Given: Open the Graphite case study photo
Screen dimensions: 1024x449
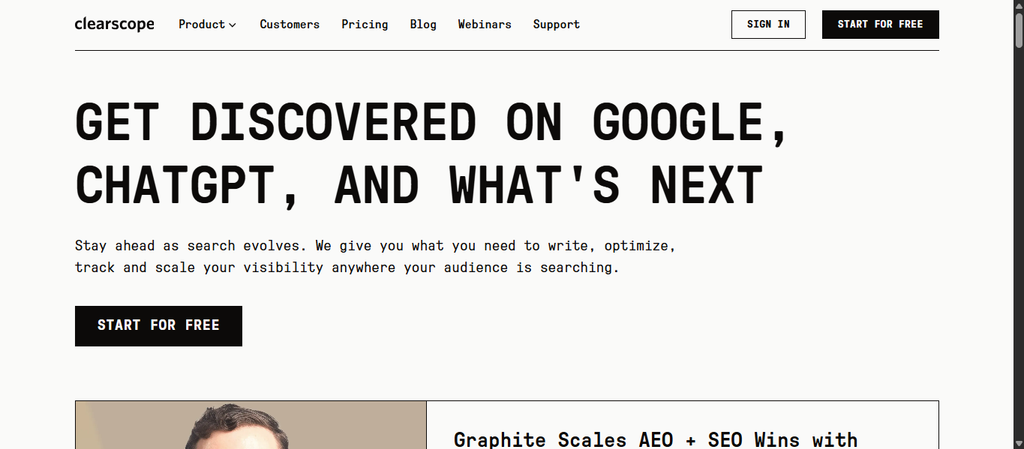Looking at the screenshot, I should click(x=251, y=425).
